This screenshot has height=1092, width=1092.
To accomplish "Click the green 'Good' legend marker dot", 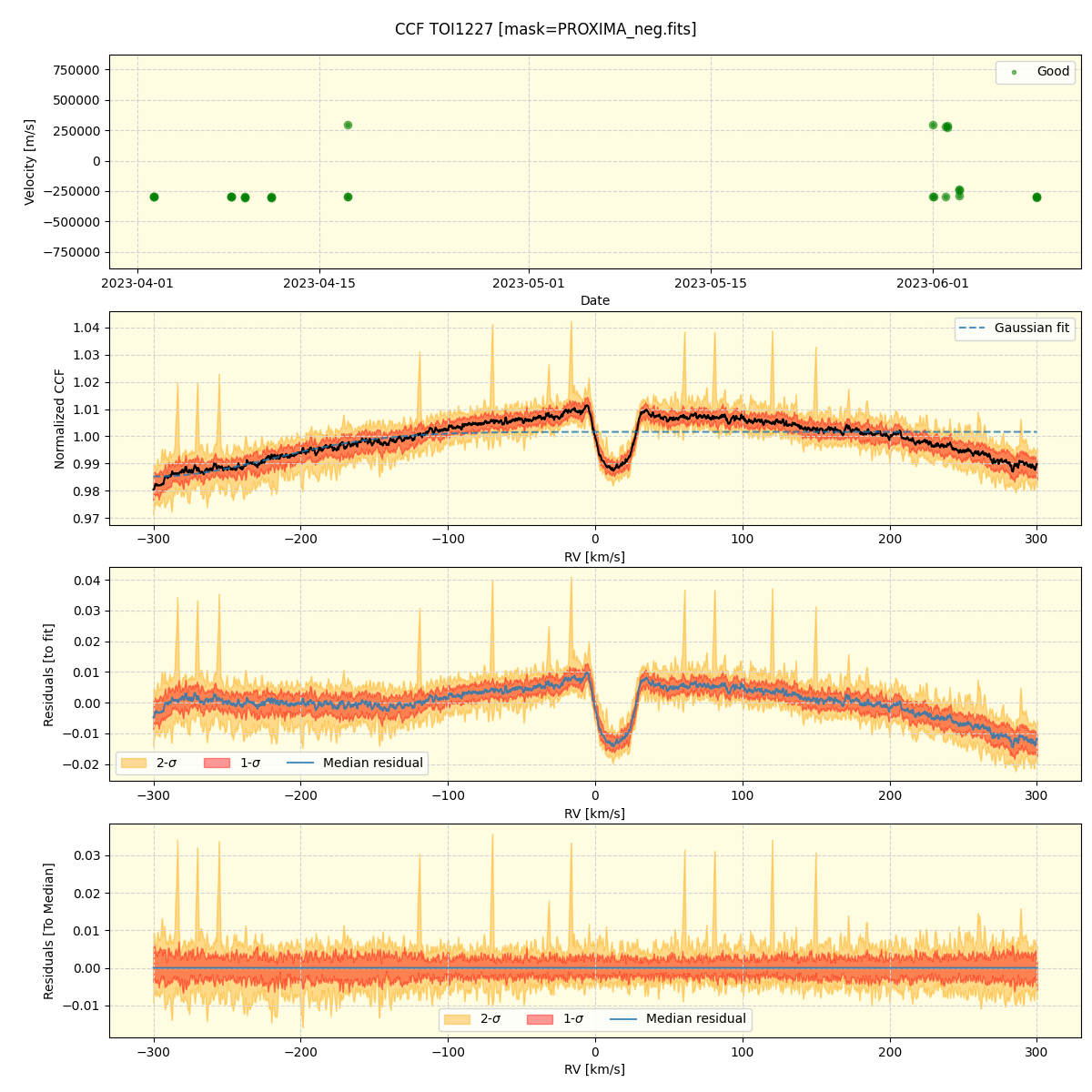I will click(1014, 72).
